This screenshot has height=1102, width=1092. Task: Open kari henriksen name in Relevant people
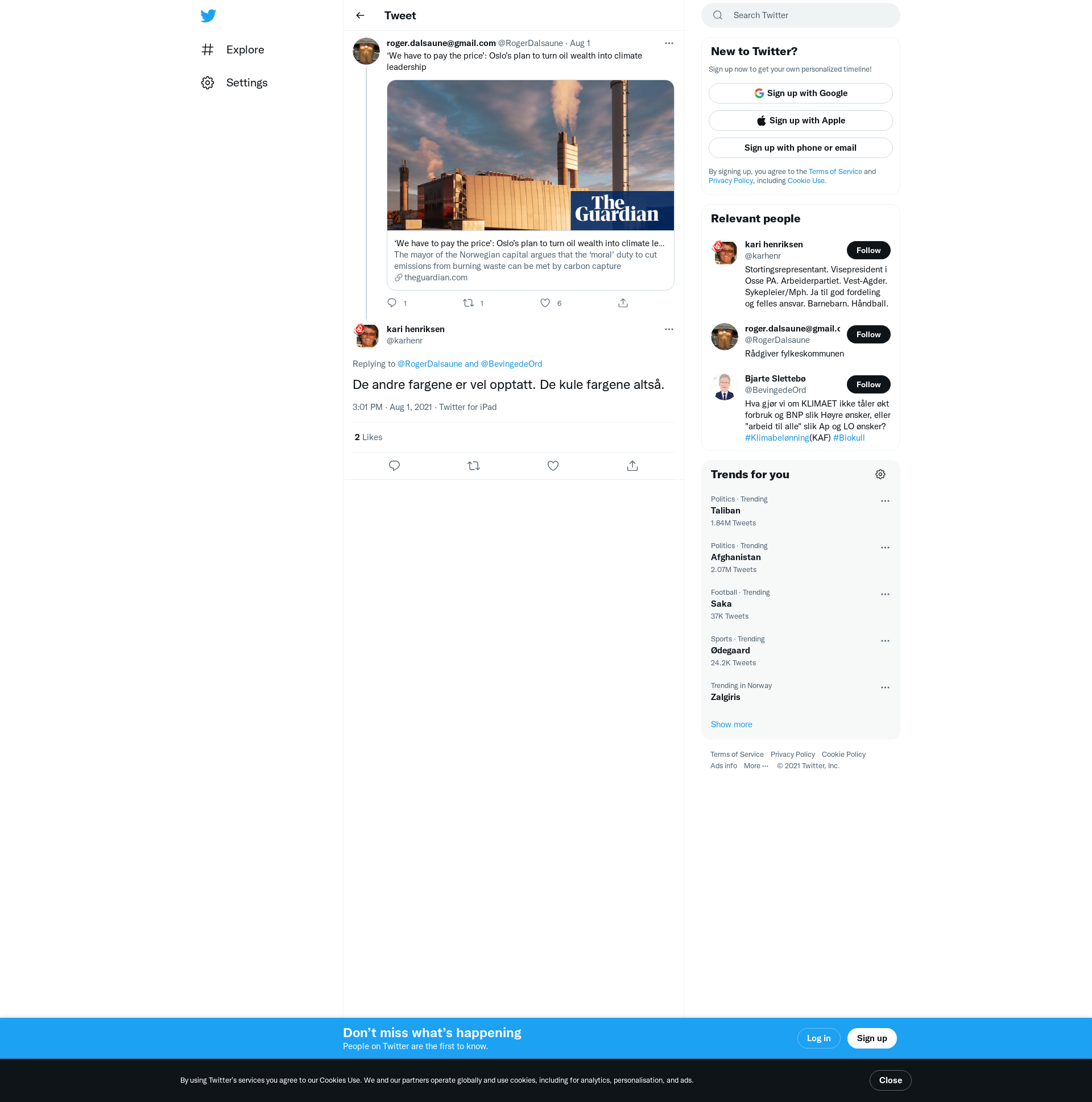(773, 245)
